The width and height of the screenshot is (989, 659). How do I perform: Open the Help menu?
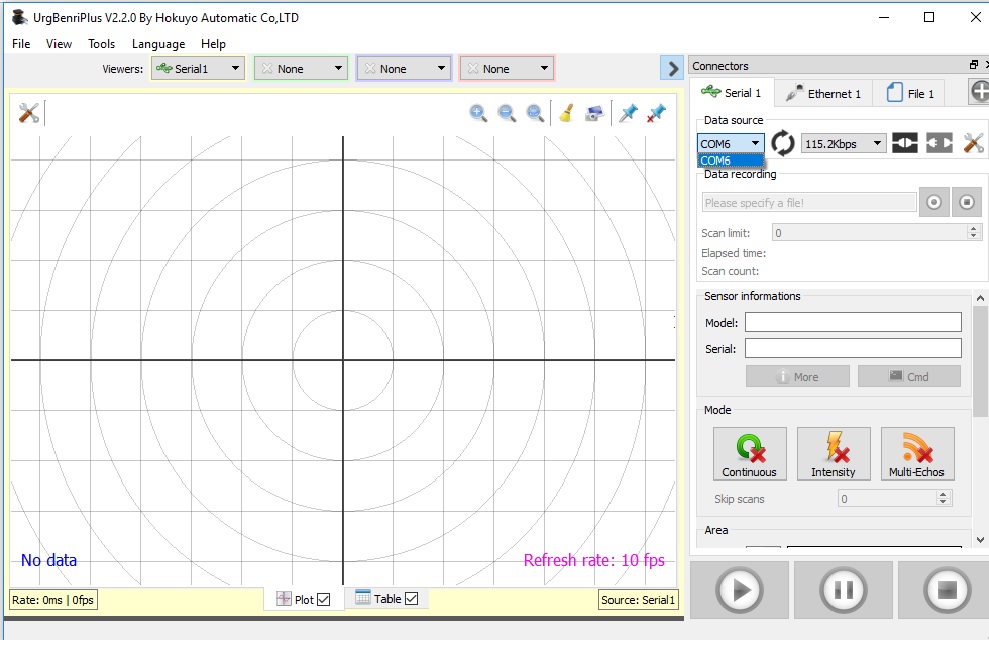point(213,44)
